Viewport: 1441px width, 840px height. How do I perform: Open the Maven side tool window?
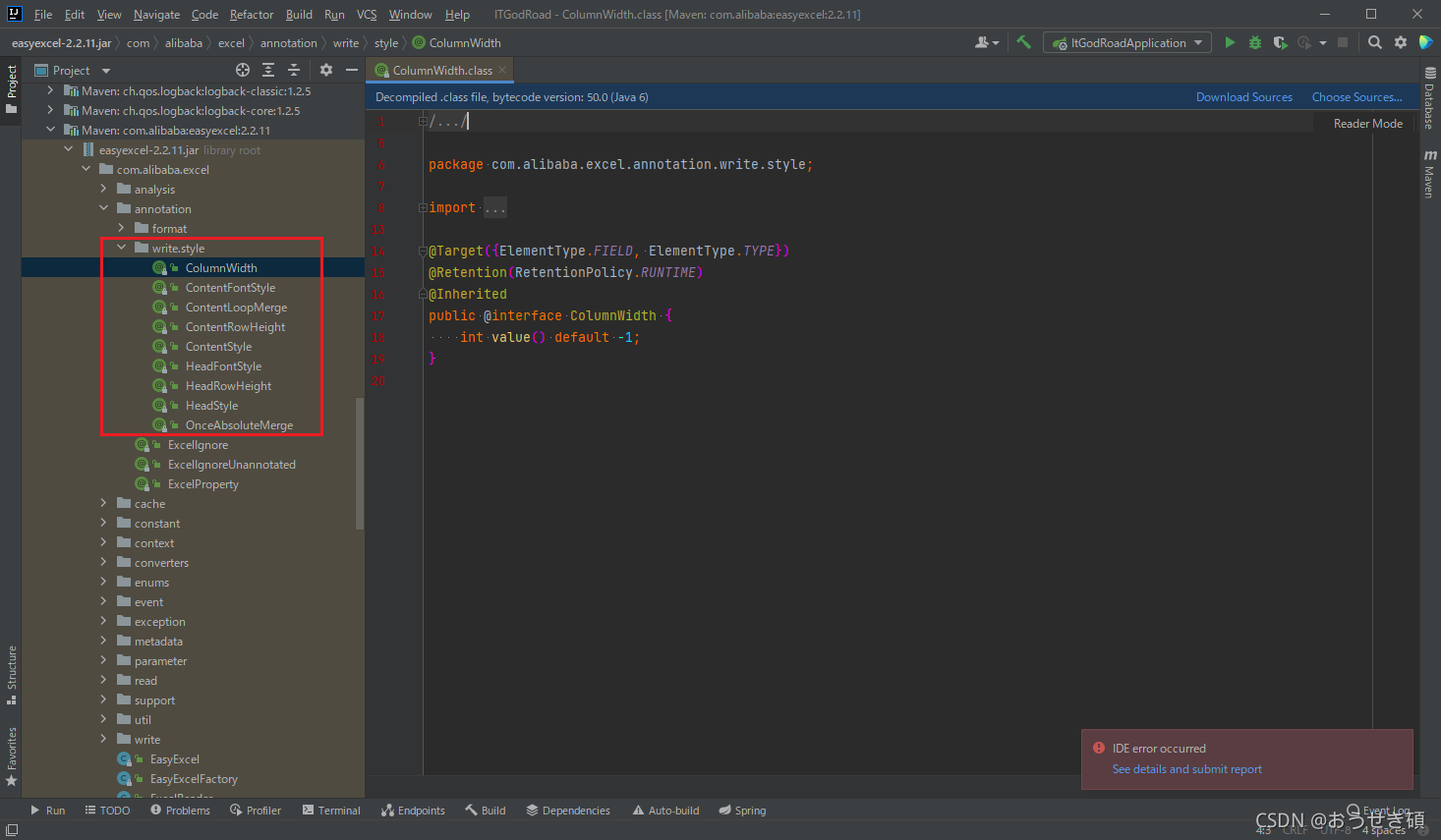1429,174
